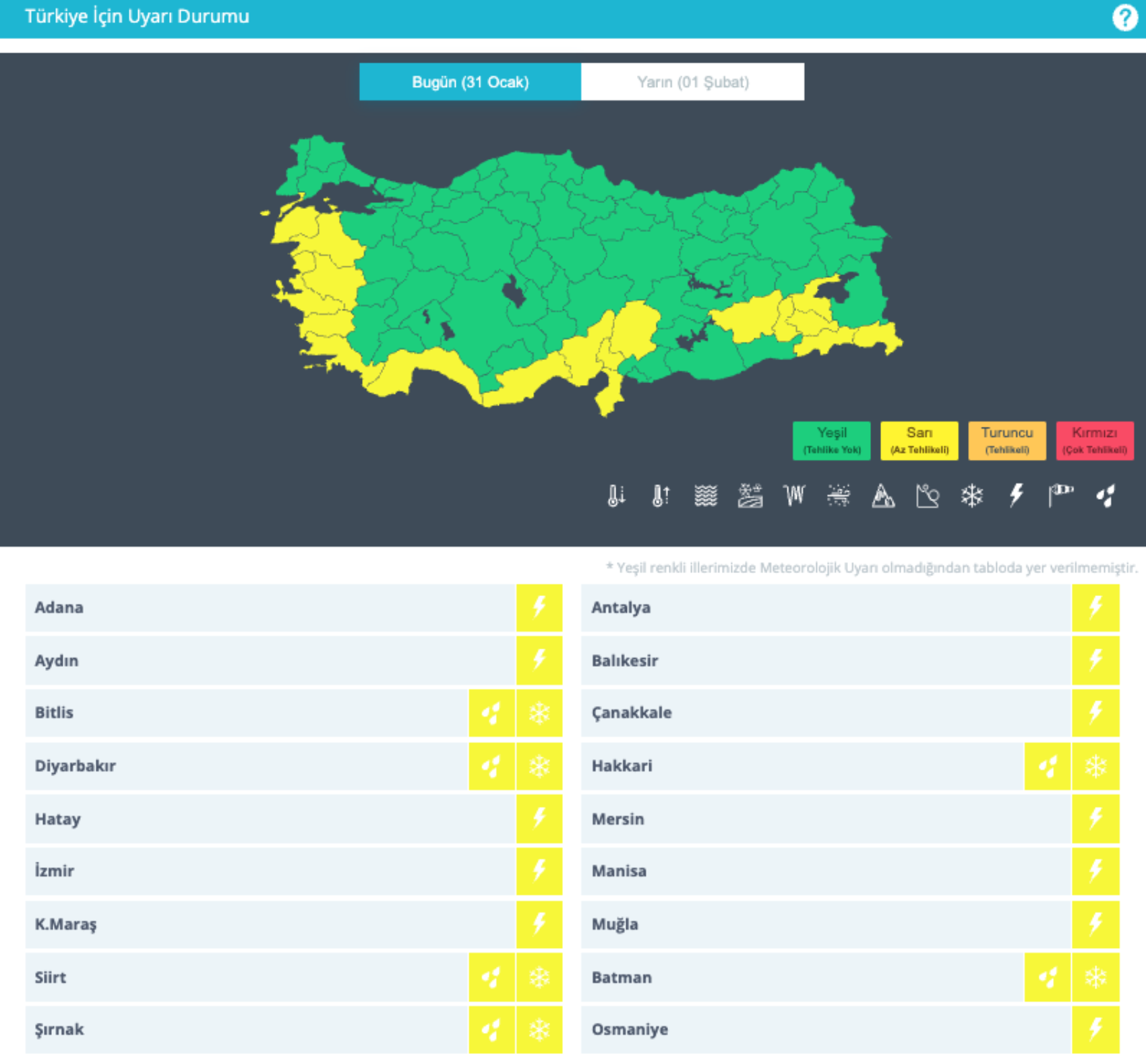Select the icicle frost warning icon
Viewport: 1146px width, 1064px height.
pos(794,496)
